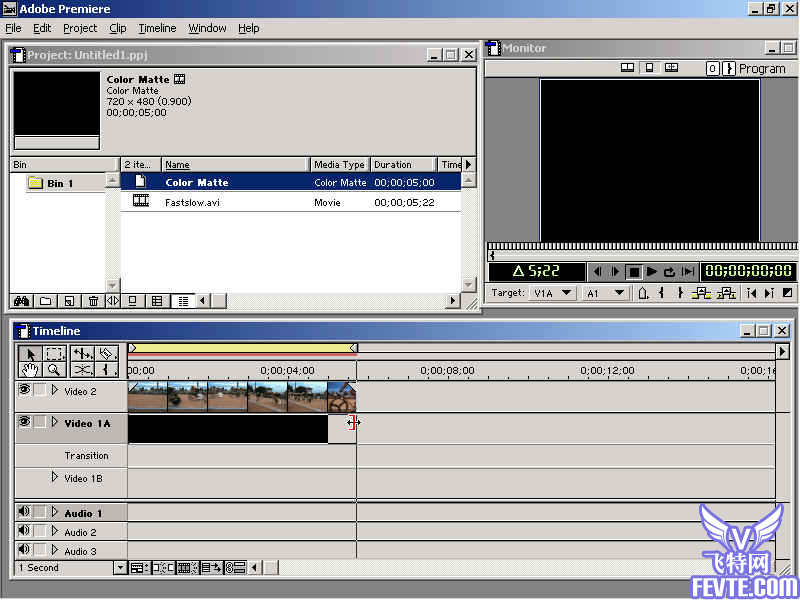Mute the Audio 2 track speaker
Image resolution: width=800 pixels, height=600 pixels.
pos(24,531)
